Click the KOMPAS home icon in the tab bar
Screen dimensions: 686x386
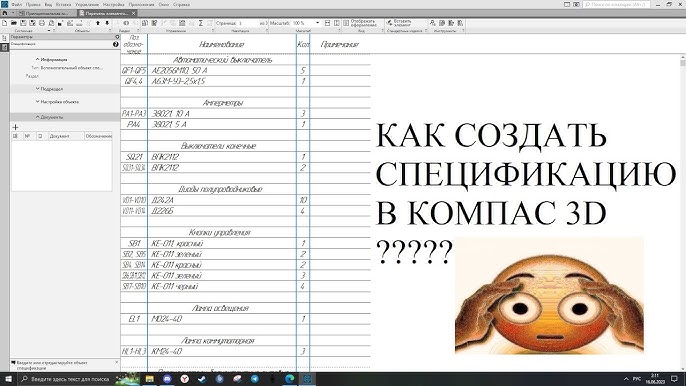click(x=5, y=13)
